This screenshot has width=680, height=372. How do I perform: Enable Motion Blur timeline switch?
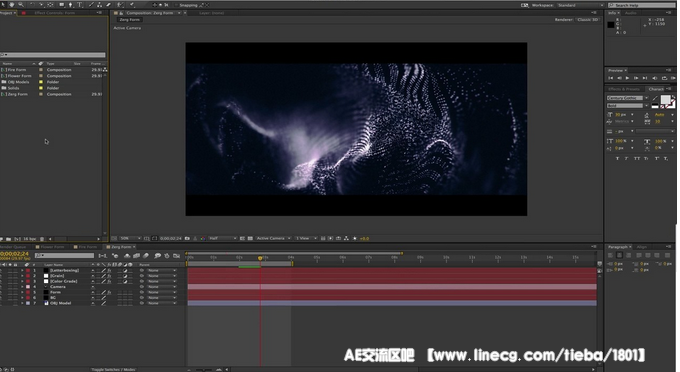[146, 256]
